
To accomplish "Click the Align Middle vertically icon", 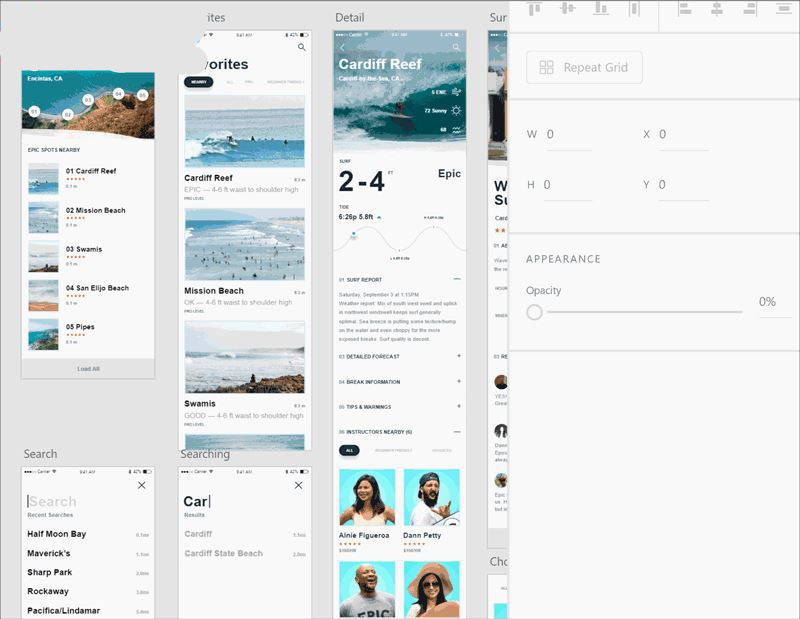I will coord(567,8).
